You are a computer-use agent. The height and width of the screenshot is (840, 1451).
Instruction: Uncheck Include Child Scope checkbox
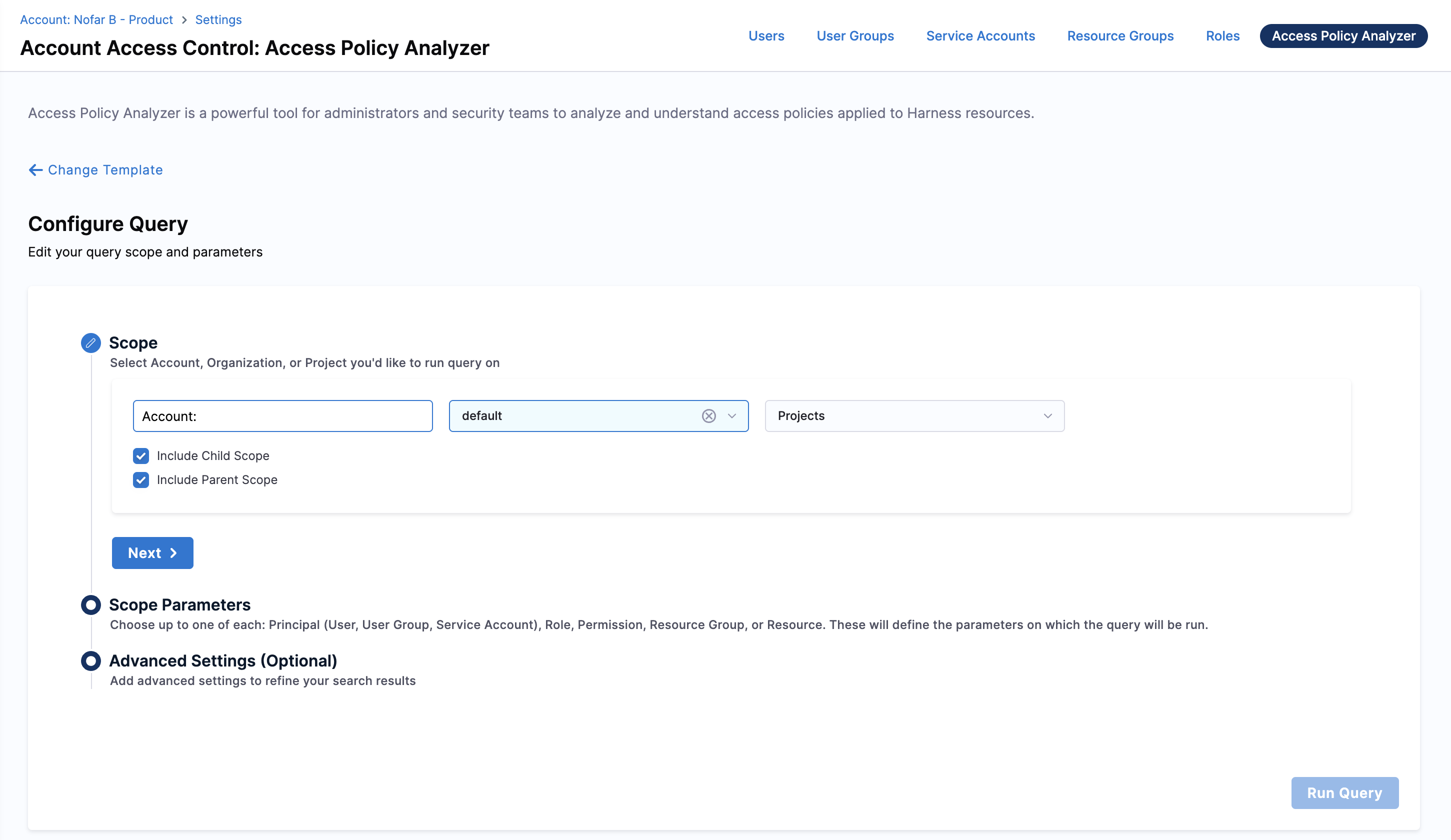coord(141,455)
